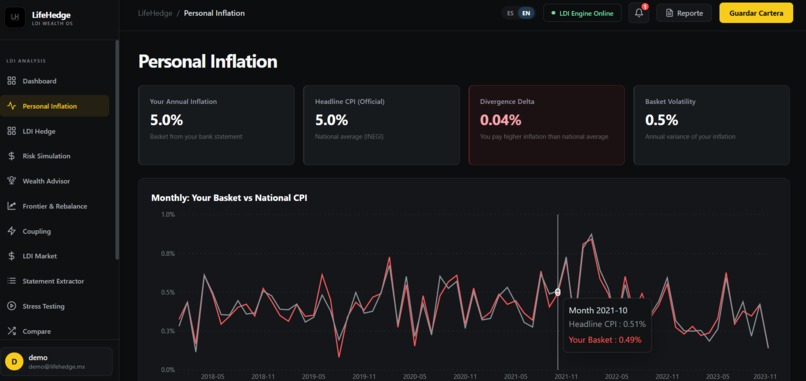
Task: Open the demo@lifehedge.mx account card
Action: point(57,361)
